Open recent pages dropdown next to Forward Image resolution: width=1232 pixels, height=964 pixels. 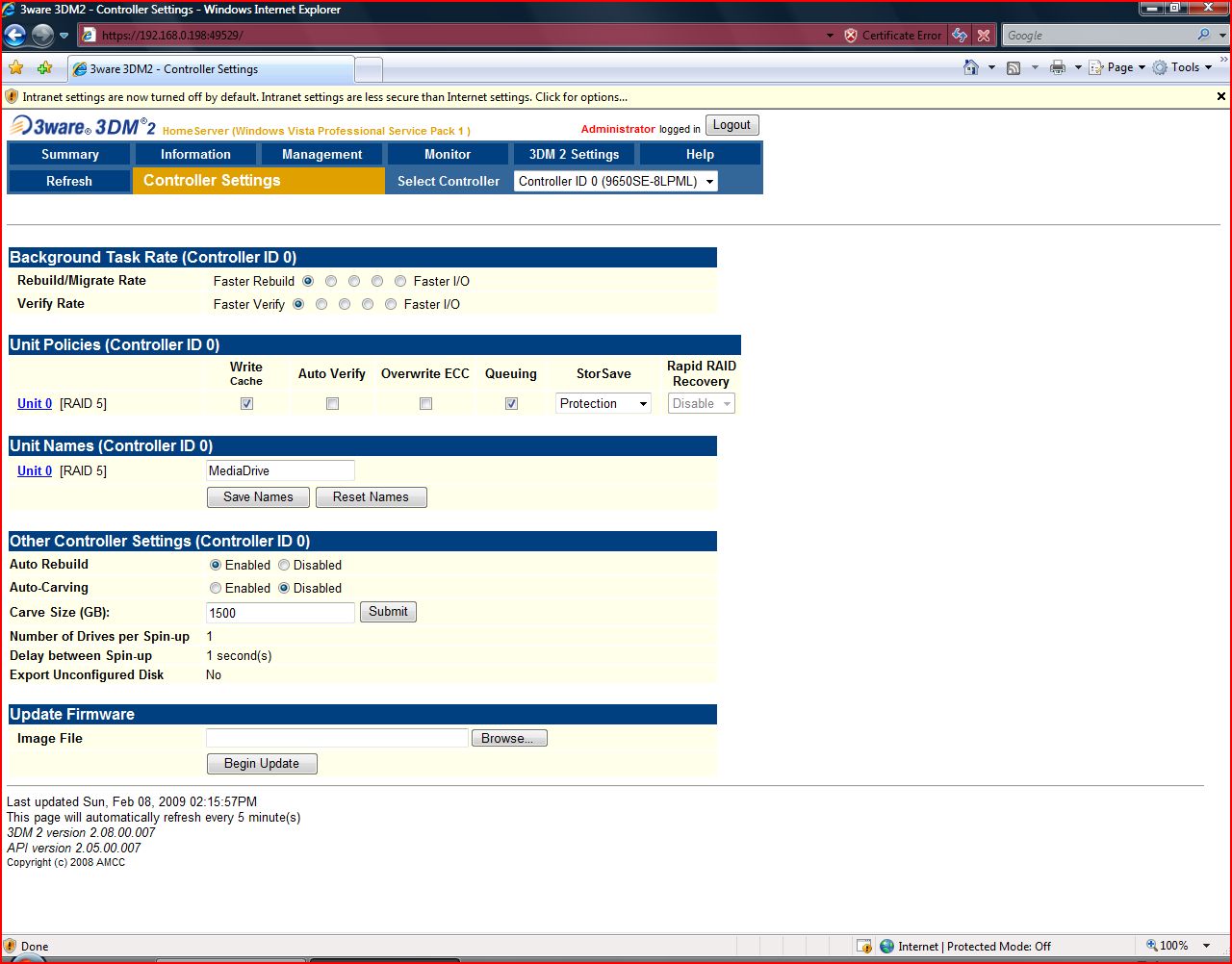64,36
